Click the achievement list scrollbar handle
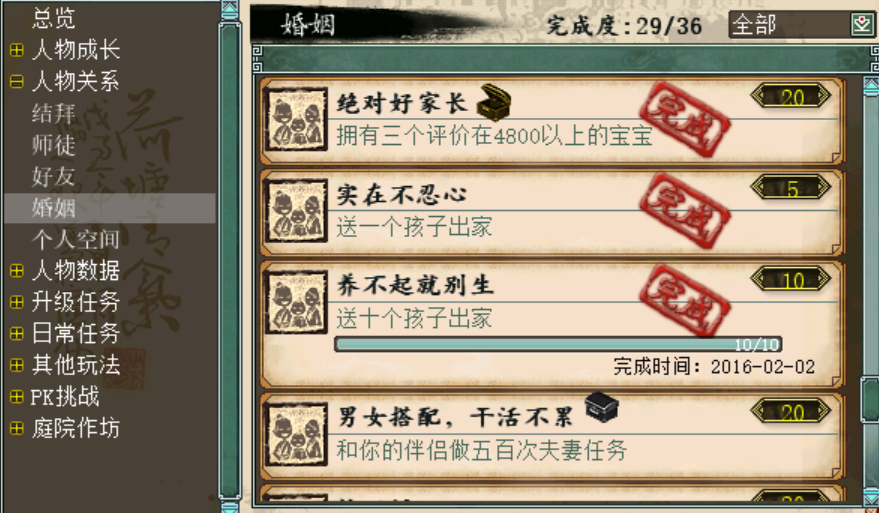Image resolution: width=879 pixels, height=513 pixels. pyautogui.click(x=870, y=400)
